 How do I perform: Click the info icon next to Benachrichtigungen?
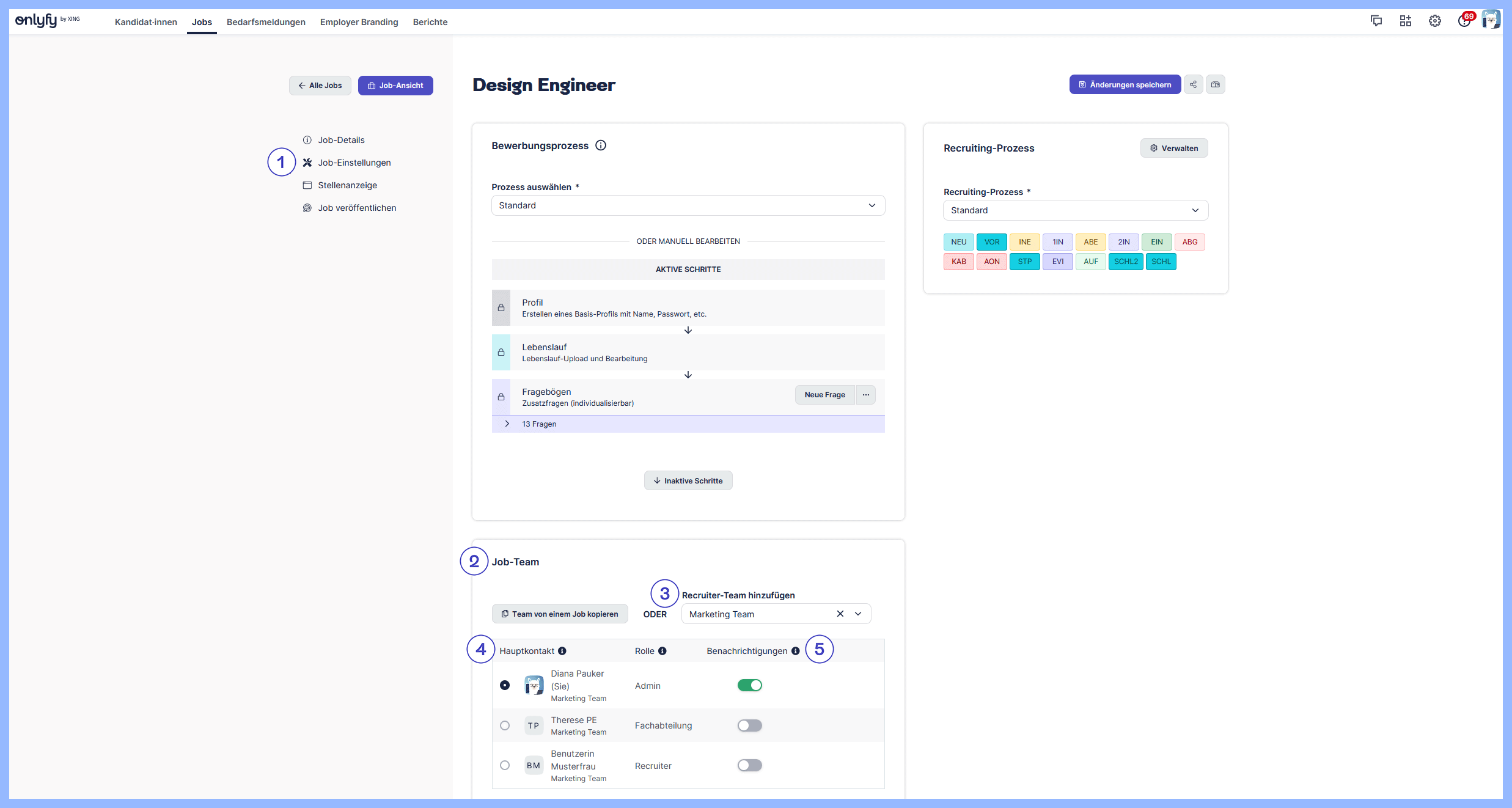(x=795, y=651)
